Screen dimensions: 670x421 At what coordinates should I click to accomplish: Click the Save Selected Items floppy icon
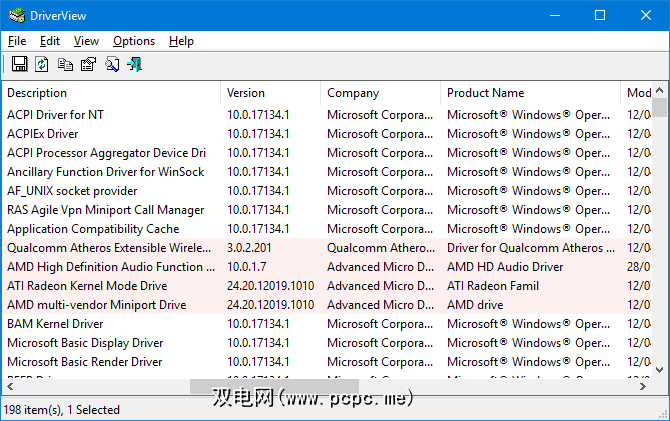click(x=19, y=65)
